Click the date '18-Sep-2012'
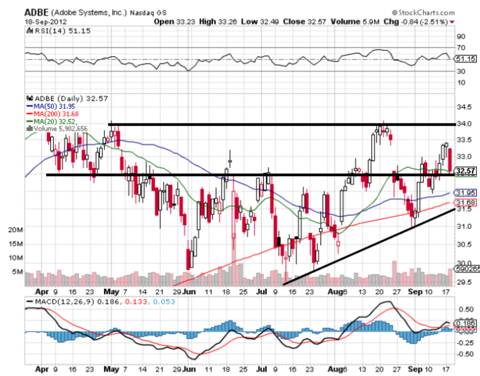480x376 pixels. tap(45, 22)
